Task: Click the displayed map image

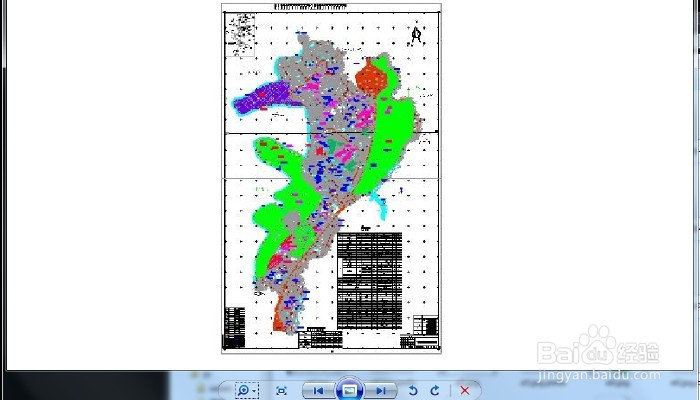Action: [x=332, y=179]
